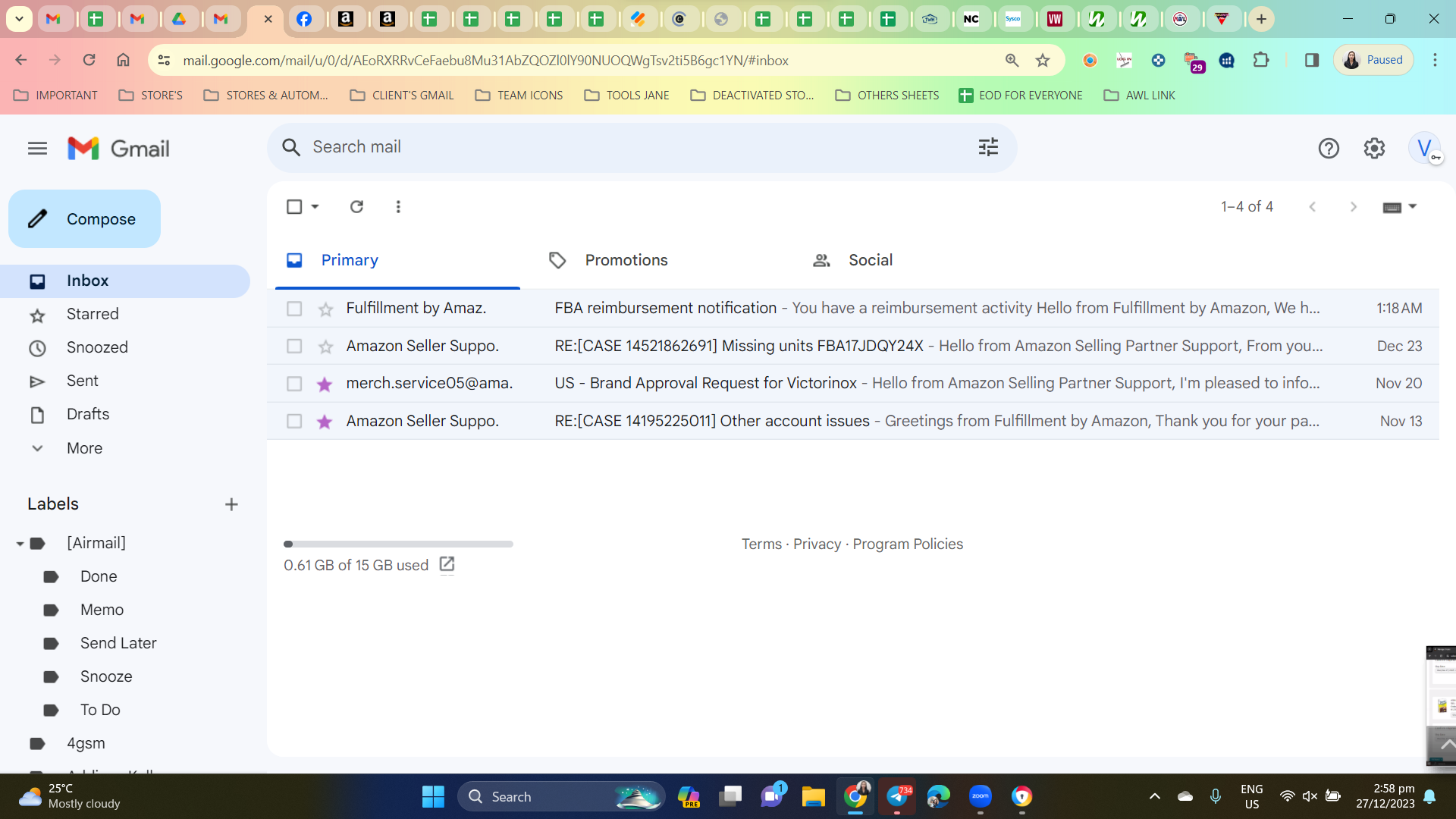1456x819 pixels.
Task: Open the To Do label
Action: click(x=100, y=710)
